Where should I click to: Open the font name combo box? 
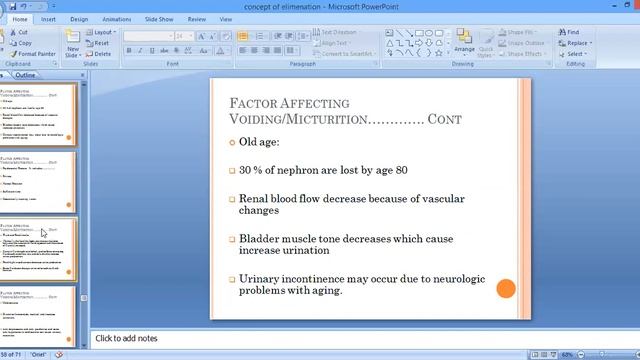[149, 36]
